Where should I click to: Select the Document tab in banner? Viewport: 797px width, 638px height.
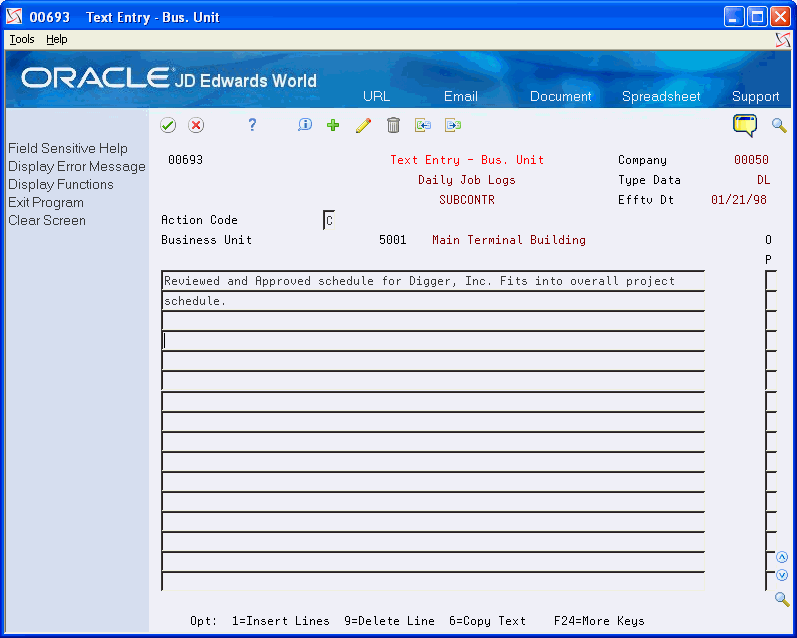tap(561, 96)
